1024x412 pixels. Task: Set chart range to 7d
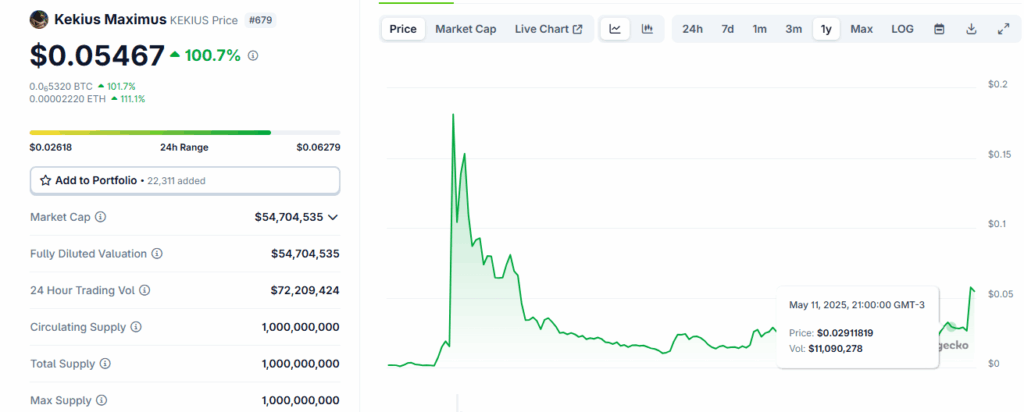(x=728, y=29)
